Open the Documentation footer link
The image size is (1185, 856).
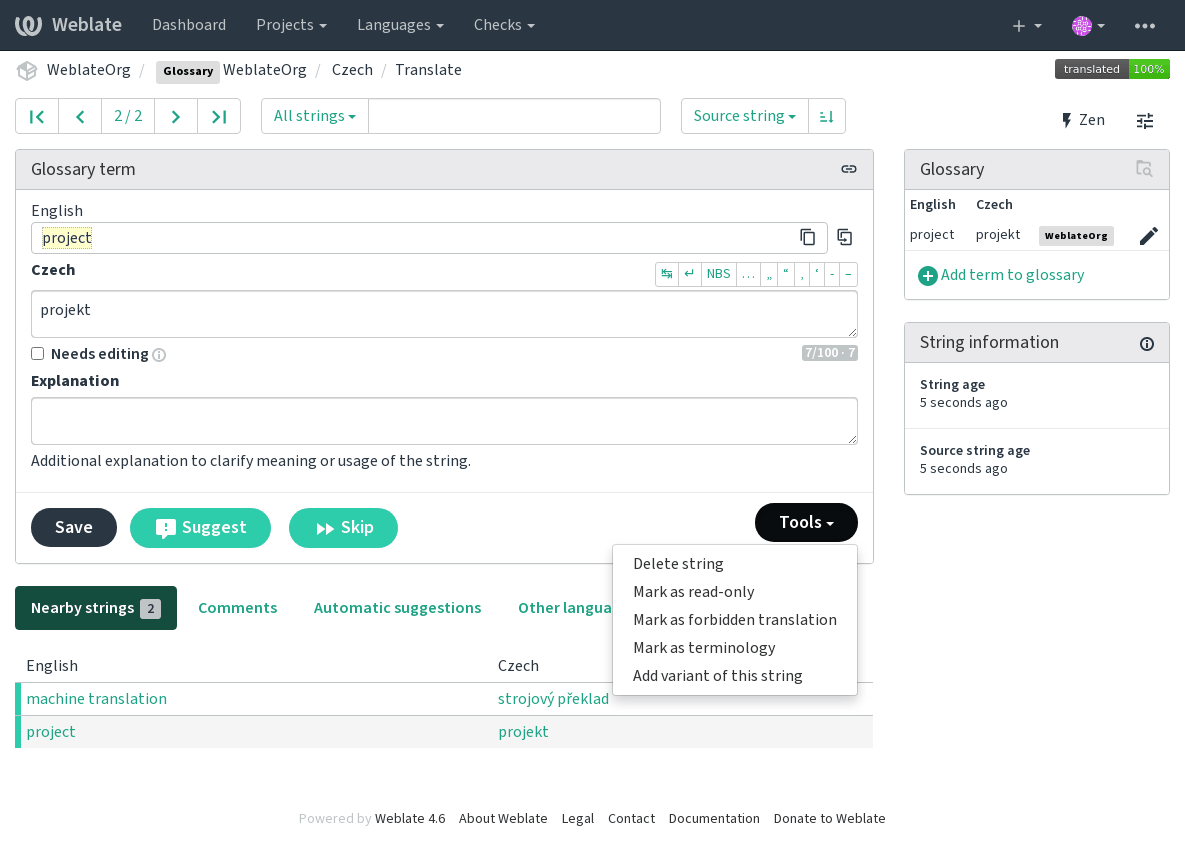(x=714, y=818)
